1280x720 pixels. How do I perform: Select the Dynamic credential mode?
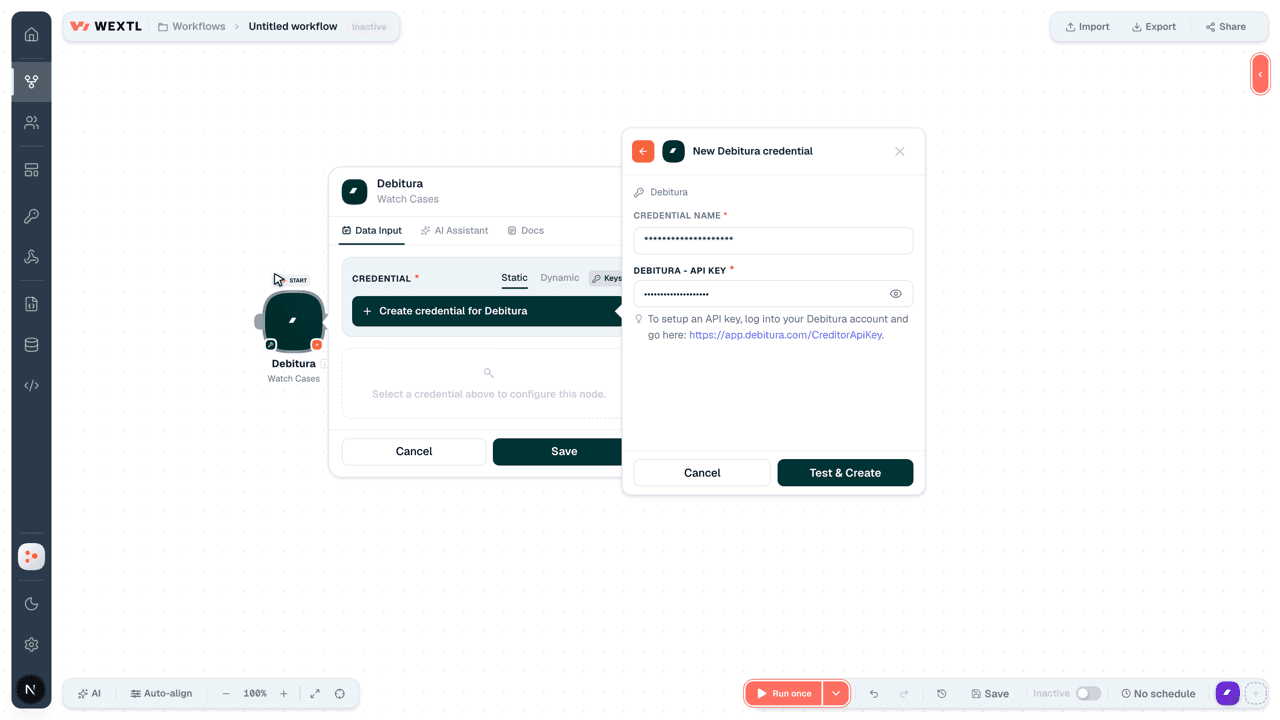559,278
